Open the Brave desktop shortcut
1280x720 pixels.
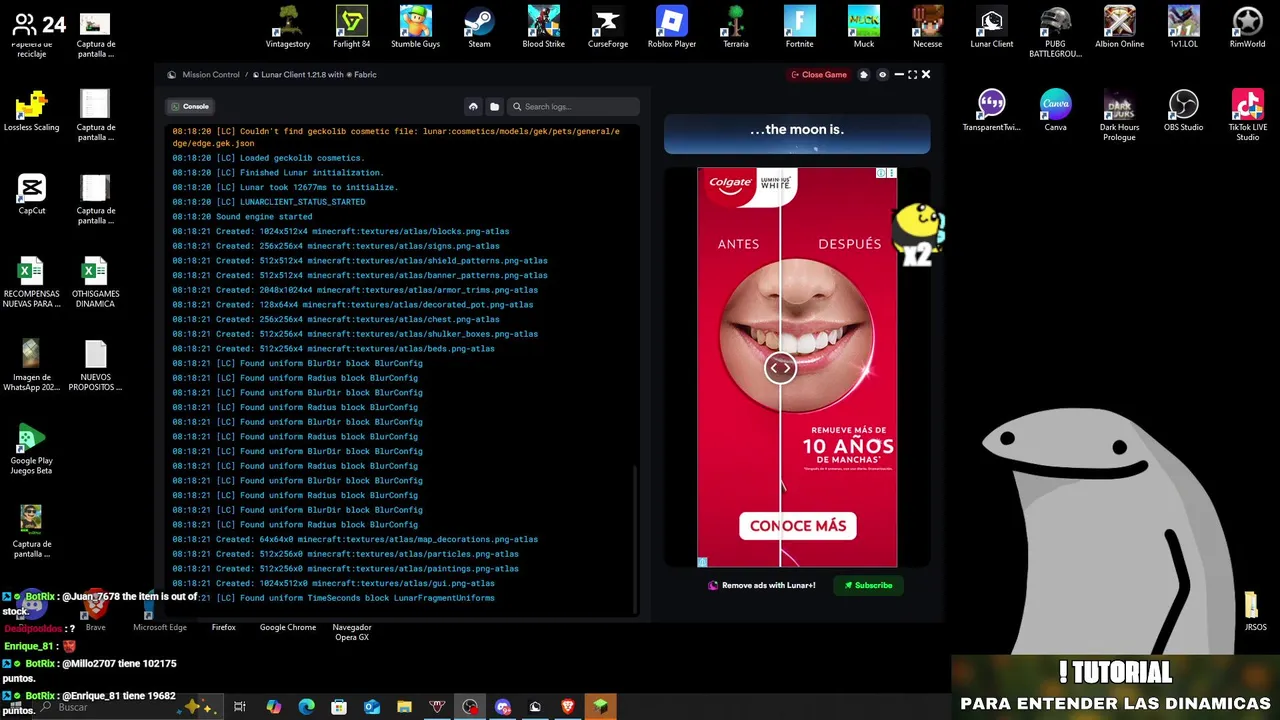click(x=96, y=612)
